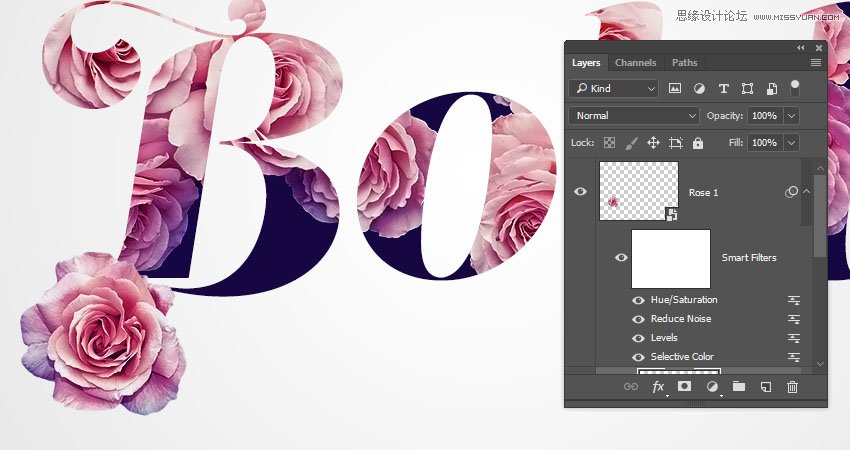Filter layers by pixel layer icon
The height and width of the screenshot is (450, 850).
click(x=674, y=88)
